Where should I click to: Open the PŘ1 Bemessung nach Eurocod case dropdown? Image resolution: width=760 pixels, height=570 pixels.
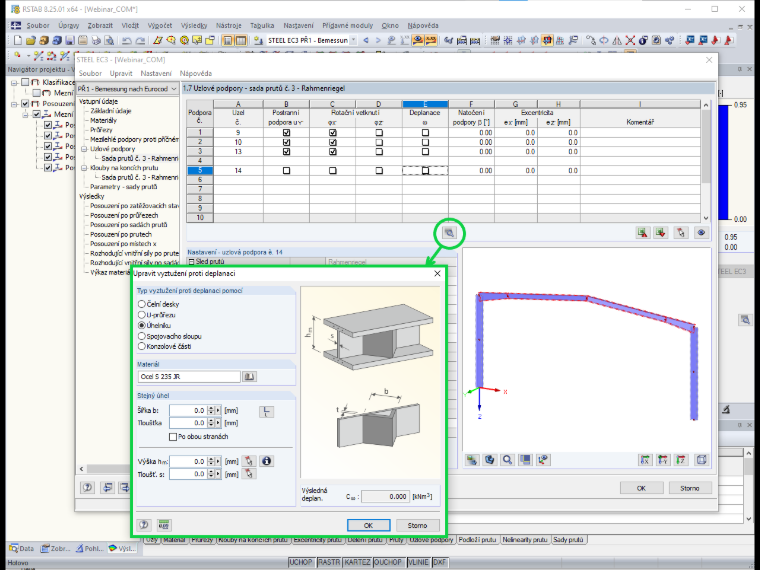point(174,89)
